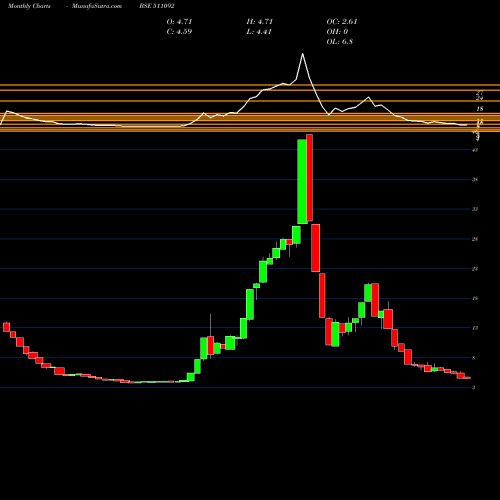Click the "OL: 6.8" reading

339,42
